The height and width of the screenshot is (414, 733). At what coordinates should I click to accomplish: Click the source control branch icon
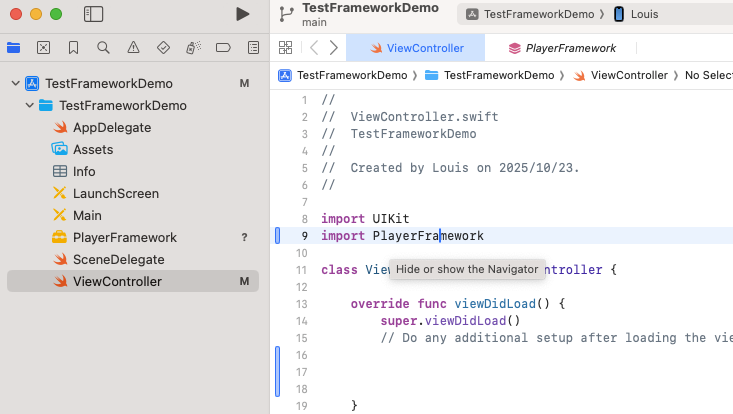tap(286, 14)
